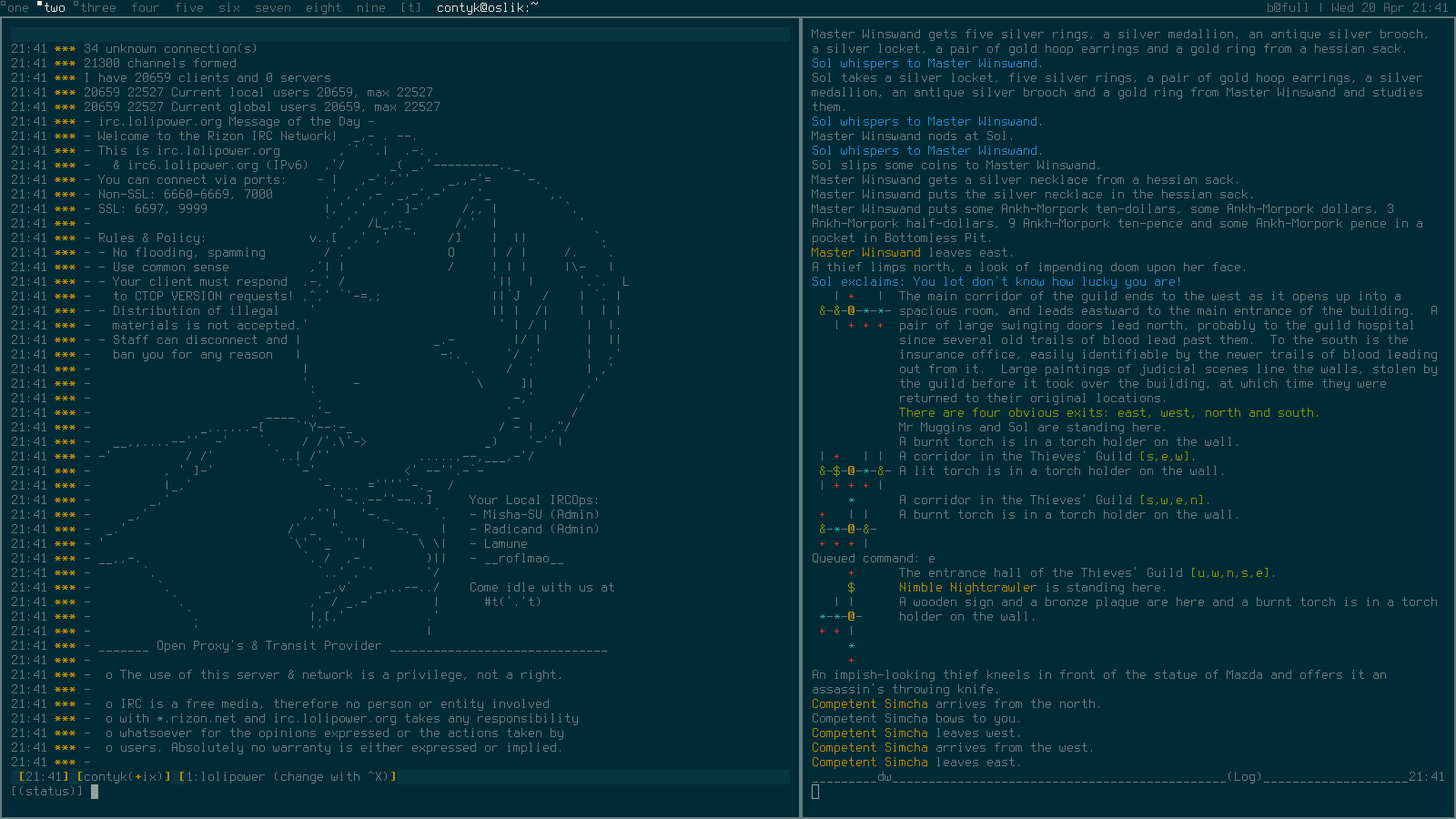The width and height of the screenshot is (1456, 819).
Task: Click the [u,w,n,s,e] exits list
Action: (x=1232, y=573)
